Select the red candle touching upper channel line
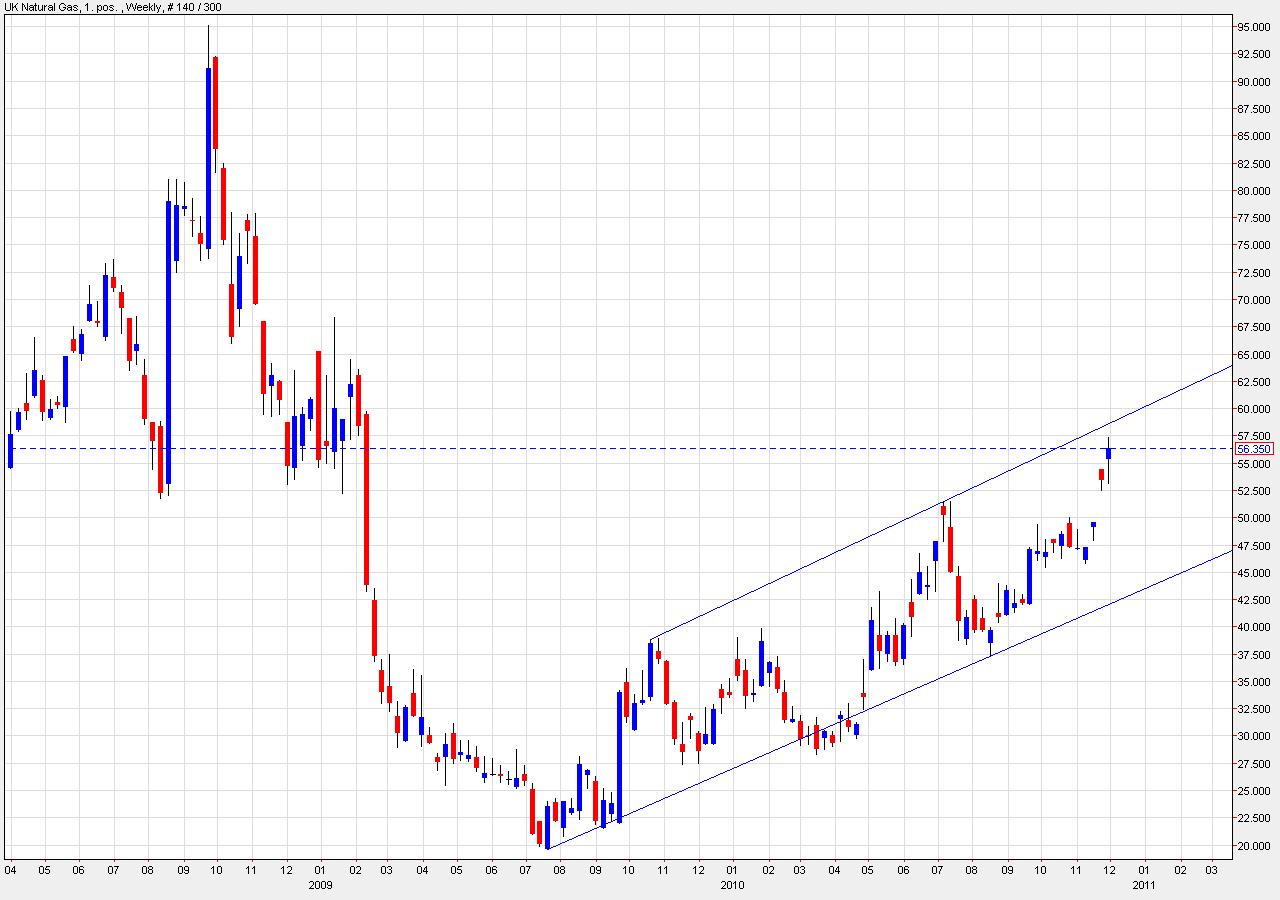Viewport: 1280px width, 900px height. click(943, 509)
